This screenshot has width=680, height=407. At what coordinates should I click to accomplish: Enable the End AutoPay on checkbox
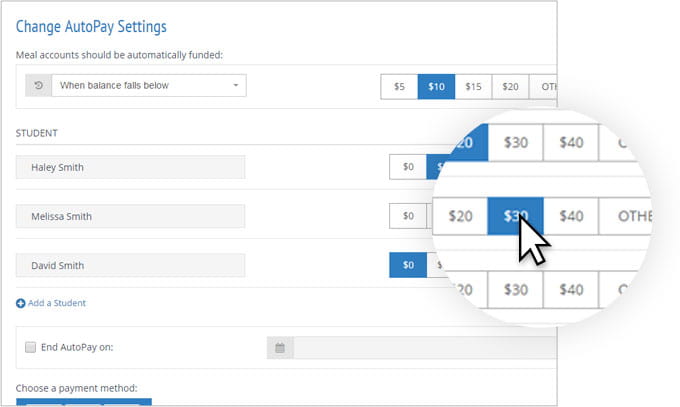(30, 347)
